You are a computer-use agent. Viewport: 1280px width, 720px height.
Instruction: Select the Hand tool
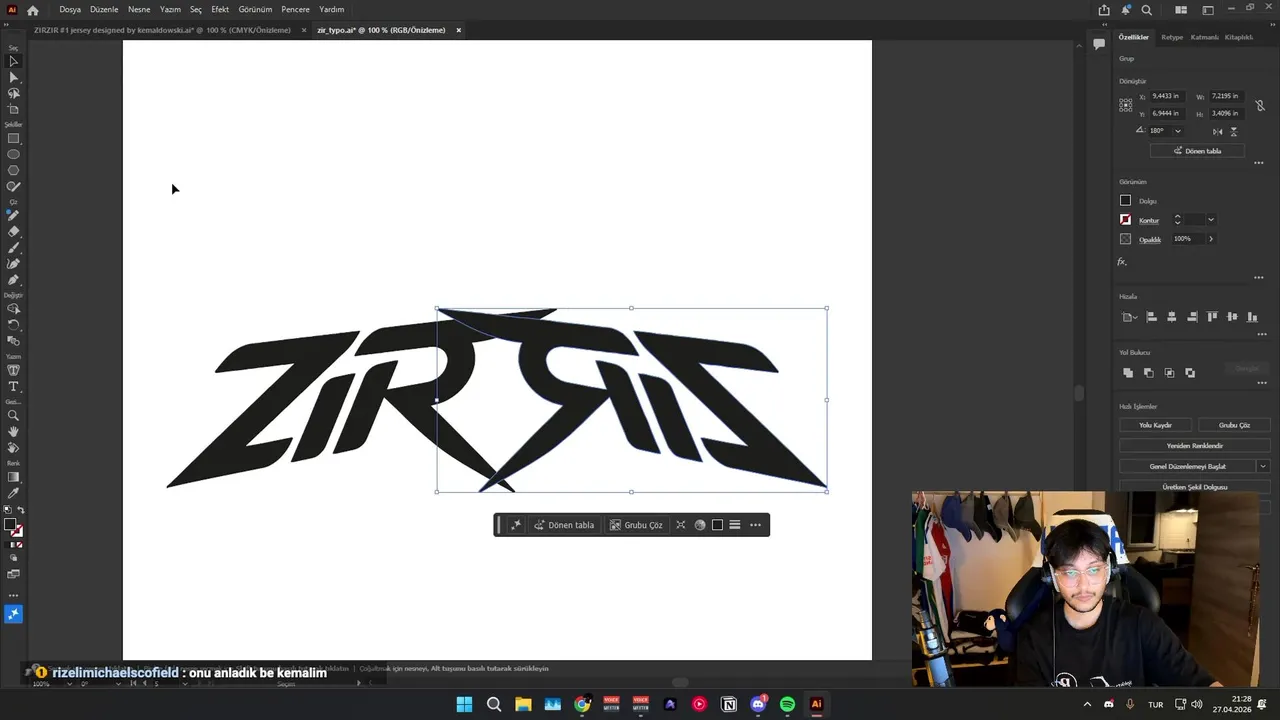13,431
